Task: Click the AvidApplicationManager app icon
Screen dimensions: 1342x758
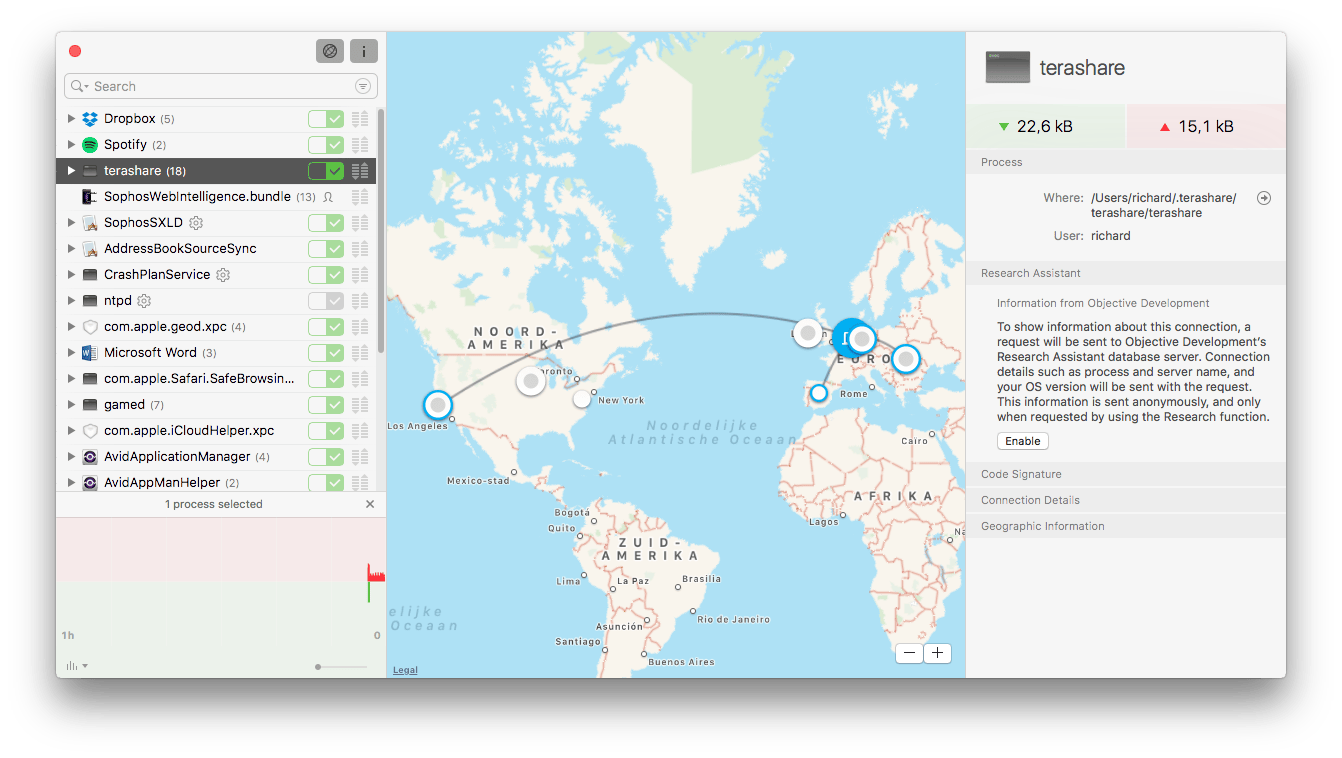Action: 90,457
